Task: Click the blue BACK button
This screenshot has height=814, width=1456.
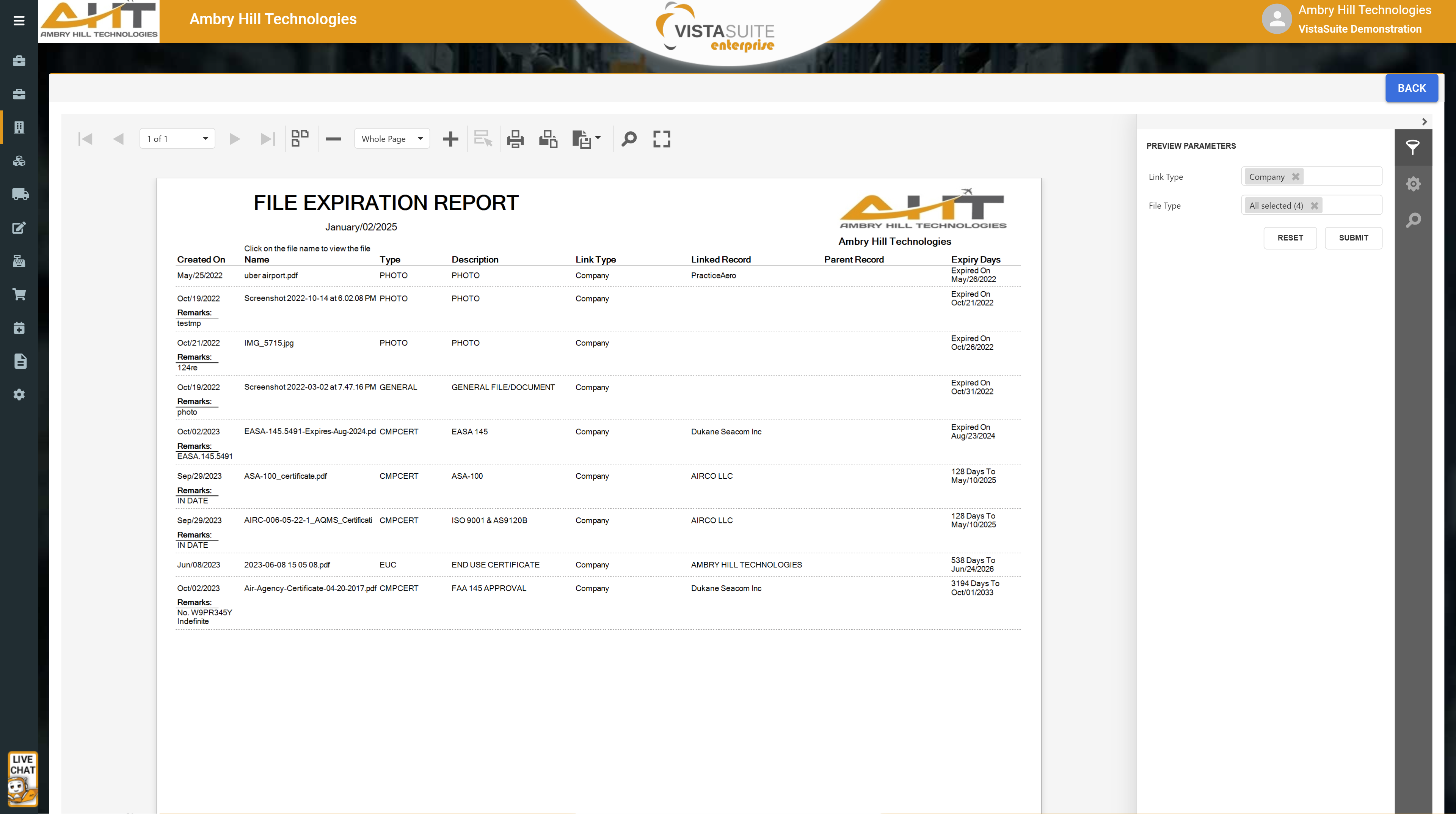Action: pyautogui.click(x=1411, y=88)
